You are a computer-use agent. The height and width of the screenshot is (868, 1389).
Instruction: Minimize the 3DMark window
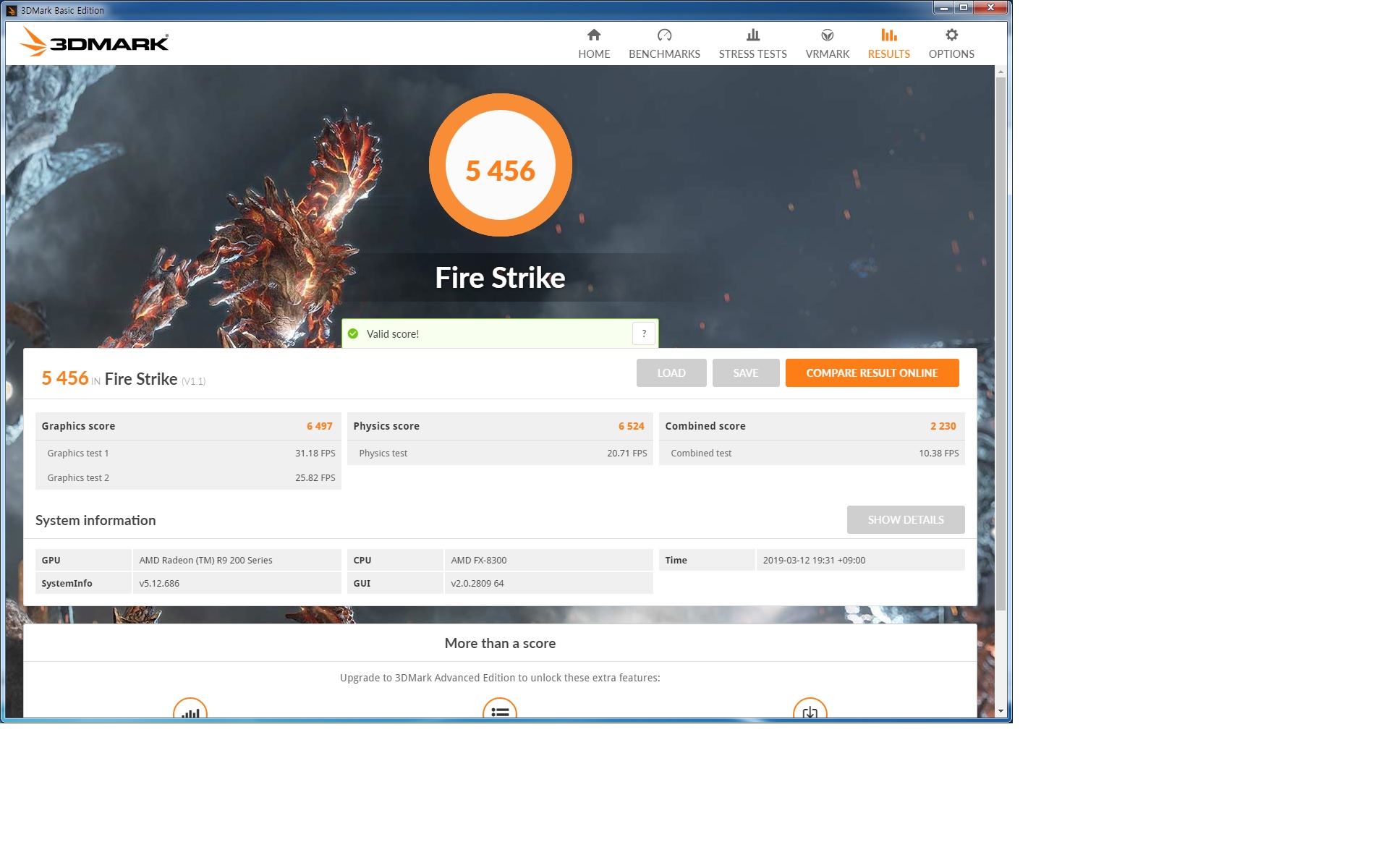point(943,8)
